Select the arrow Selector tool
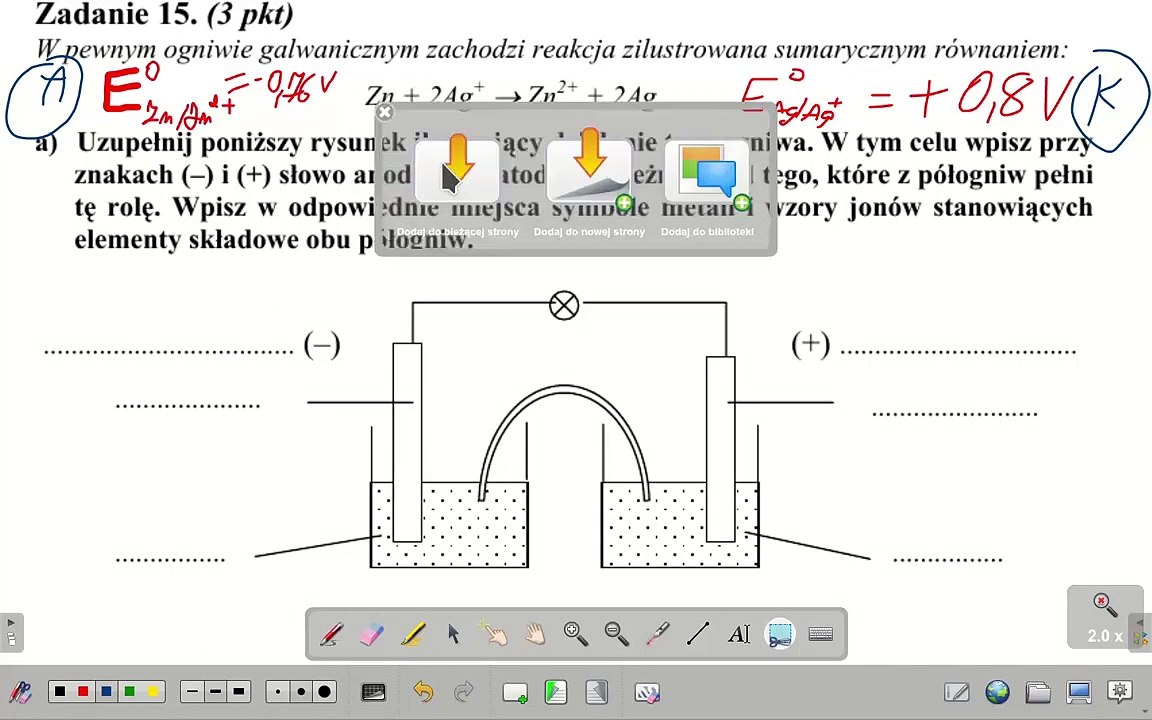 453,633
